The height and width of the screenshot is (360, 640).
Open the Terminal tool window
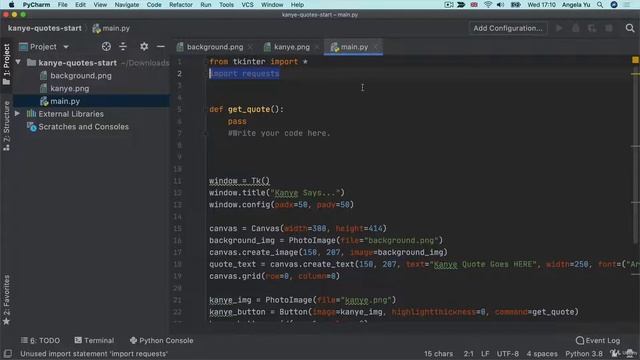tap(94, 340)
